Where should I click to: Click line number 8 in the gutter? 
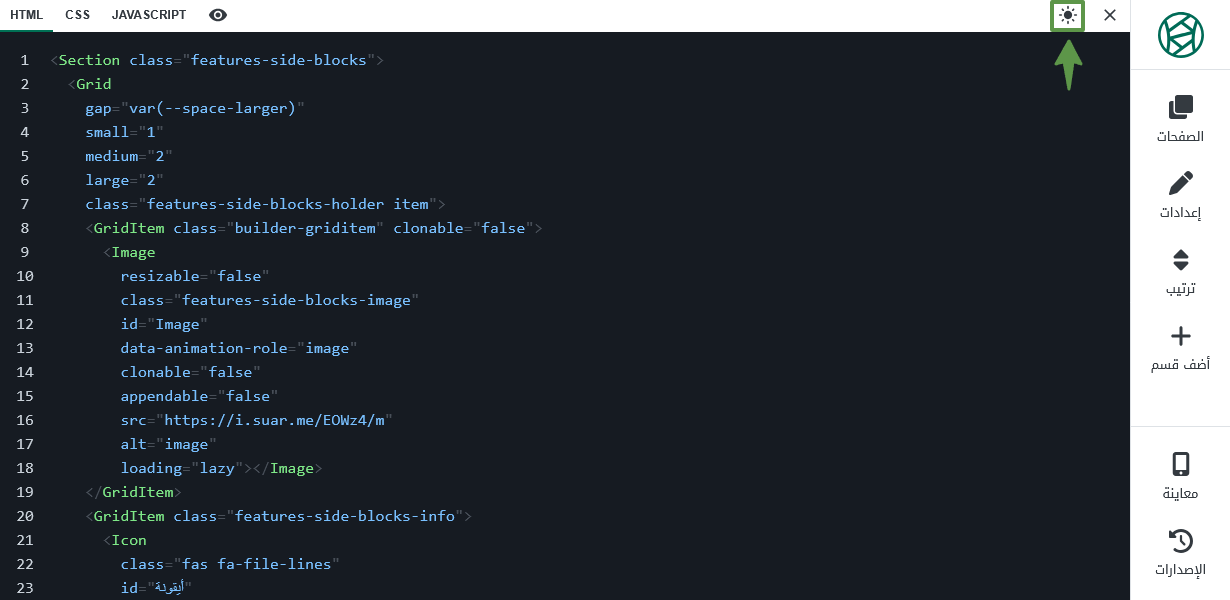(x=24, y=228)
